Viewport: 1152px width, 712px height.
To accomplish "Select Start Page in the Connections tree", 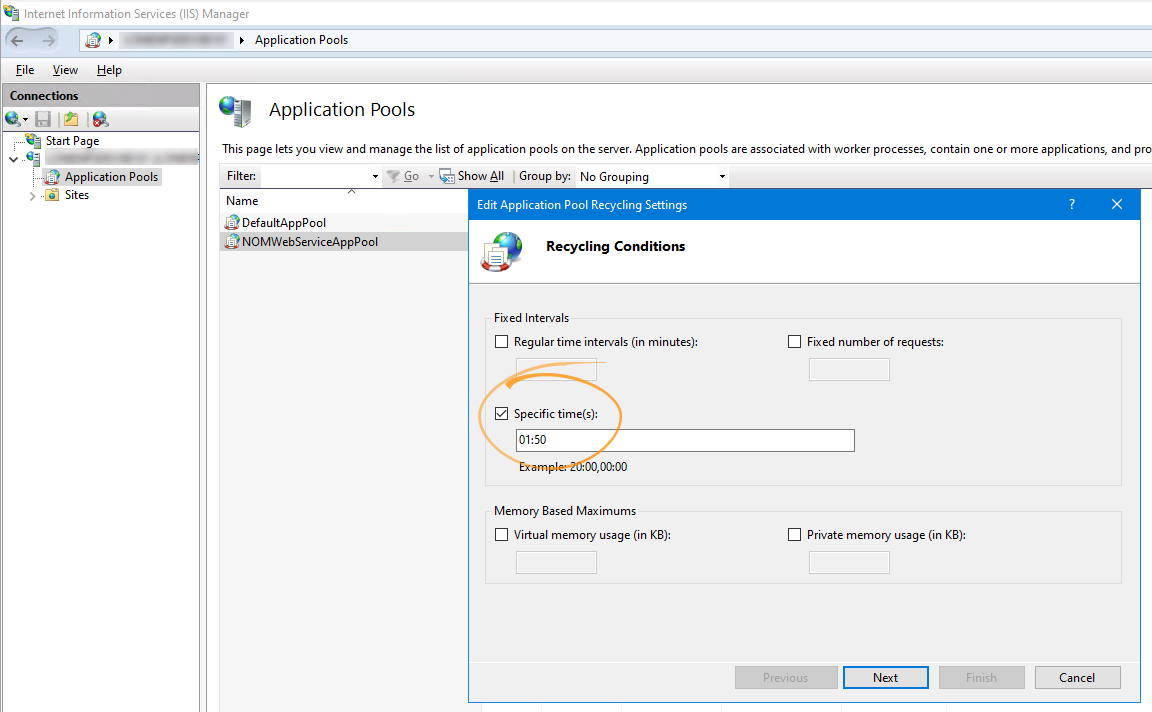I will [72, 140].
